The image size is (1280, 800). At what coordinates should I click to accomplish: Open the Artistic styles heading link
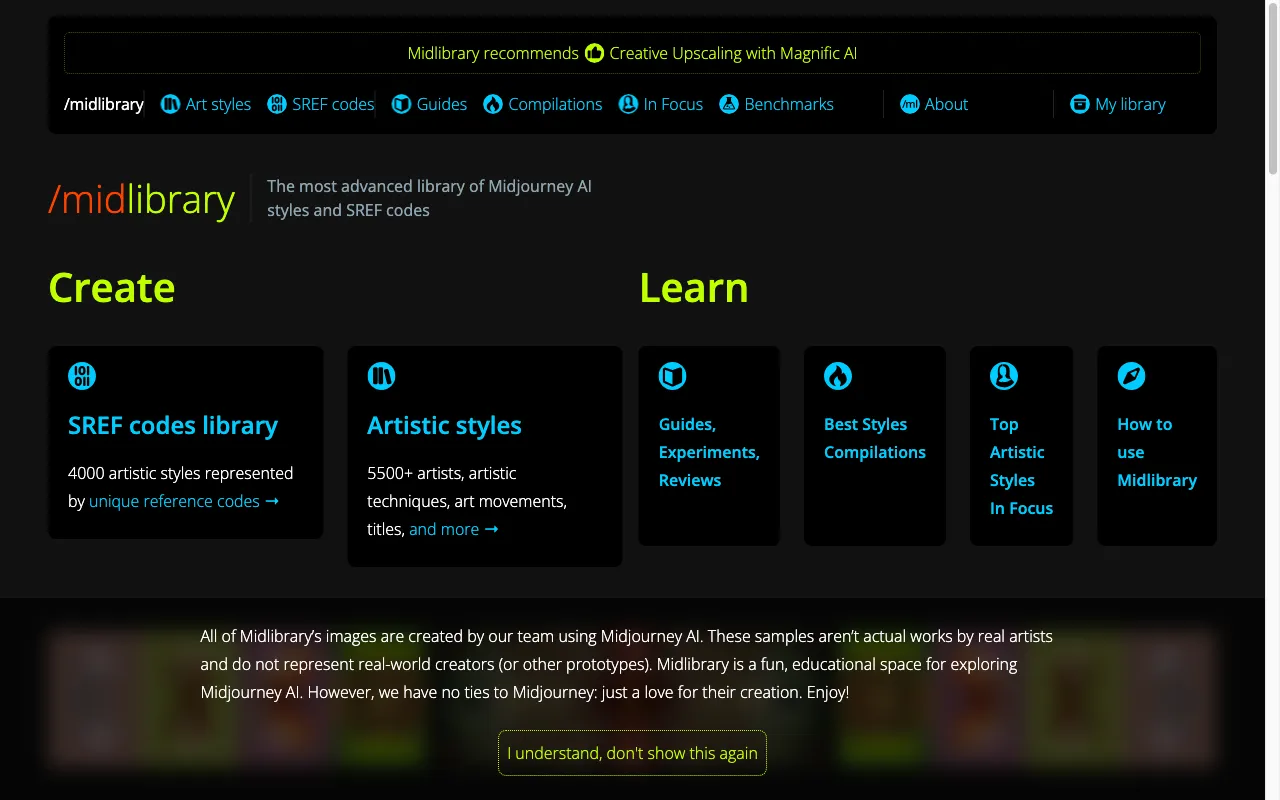pos(444,425)
